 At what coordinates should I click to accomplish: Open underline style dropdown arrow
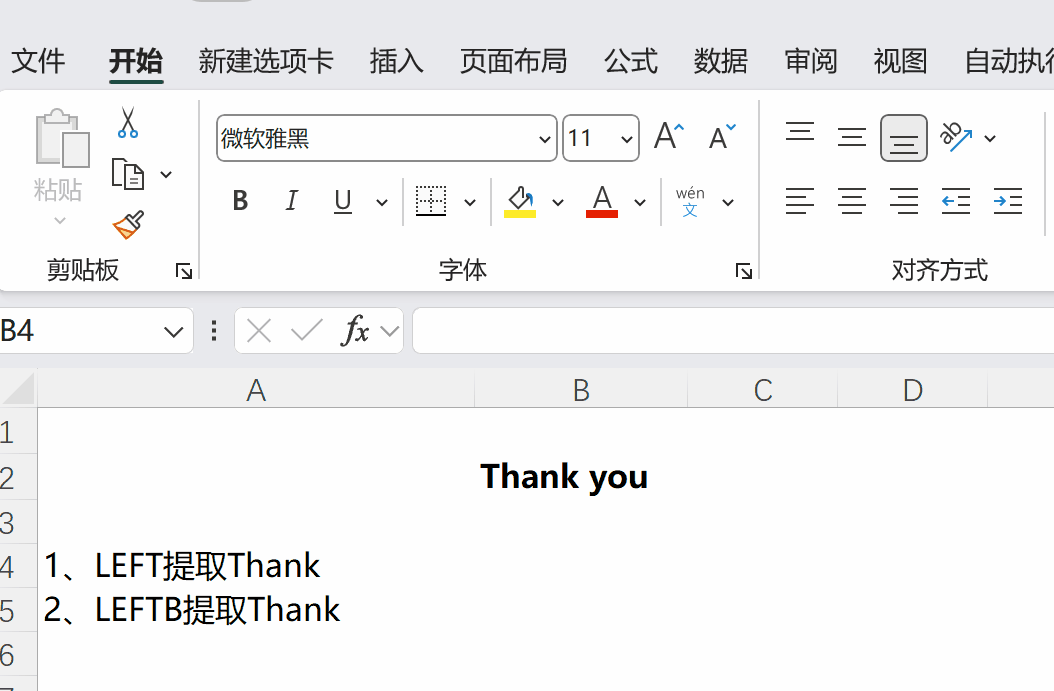pyautogui.click(x=382, y=202)
